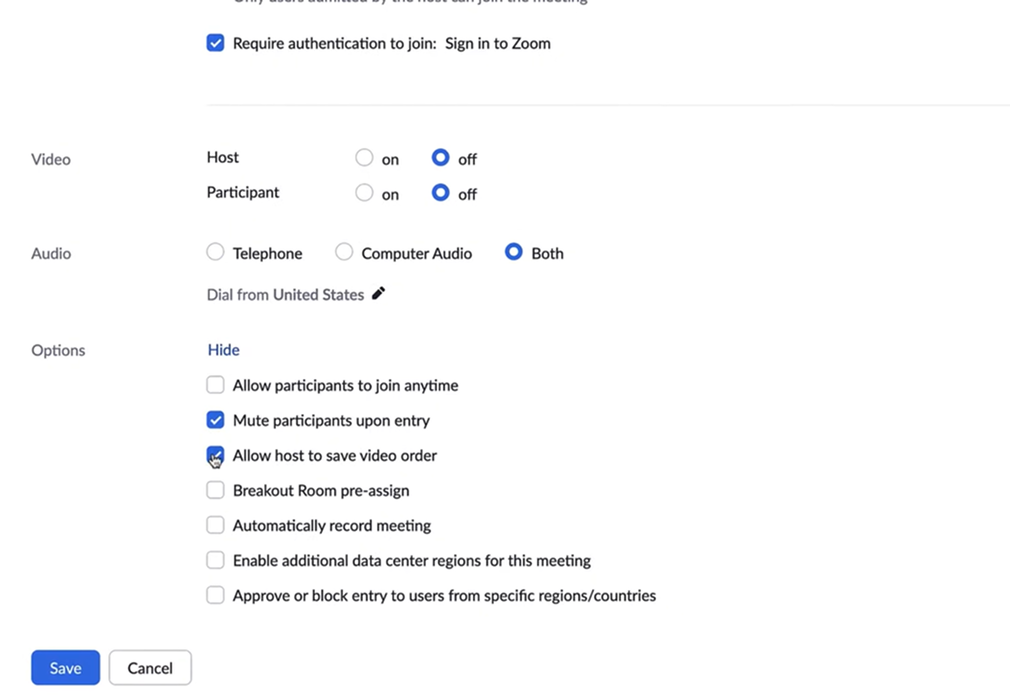Turn Host video on
Image resolution: width=1010 pixels, height=699 pixels.
(364, 158)
